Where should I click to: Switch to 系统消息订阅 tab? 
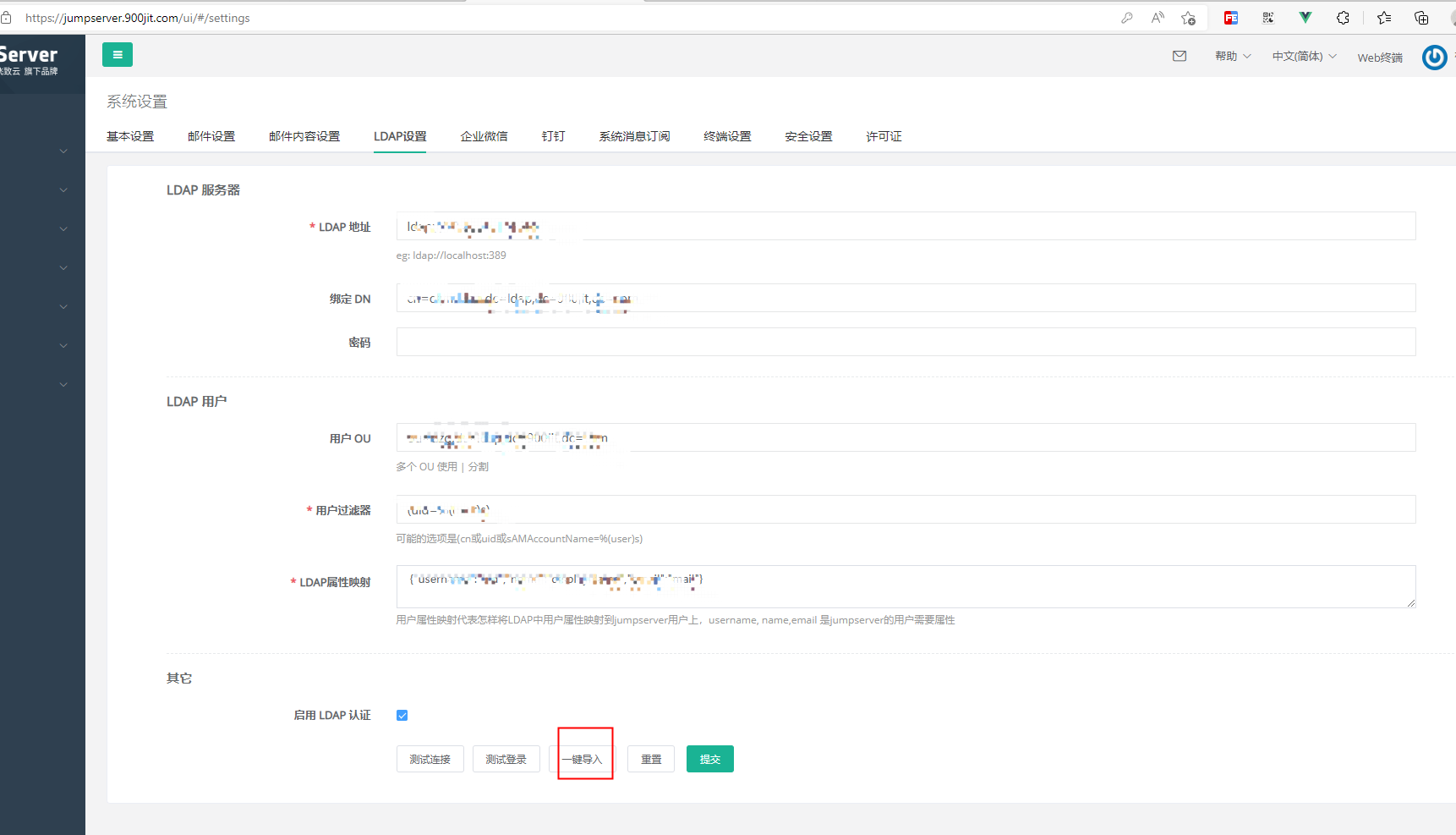pyautogui.click(x=634, y=136)
